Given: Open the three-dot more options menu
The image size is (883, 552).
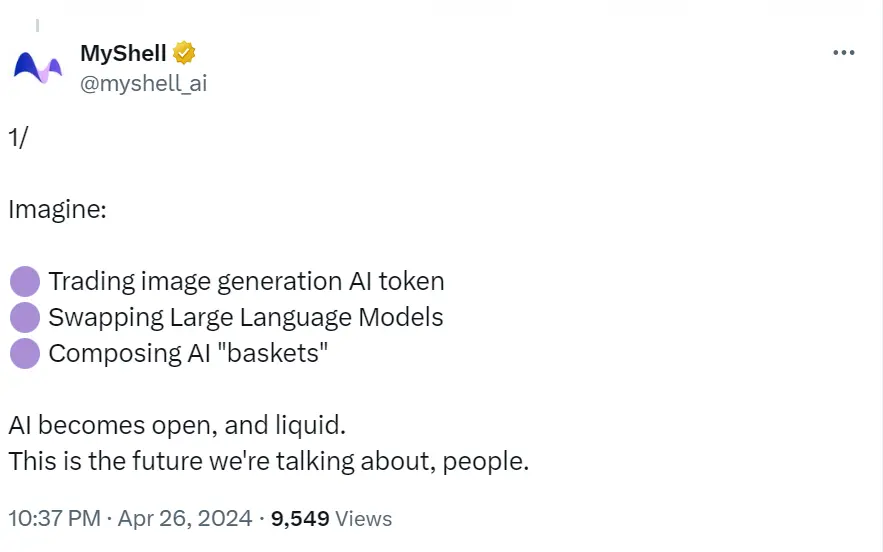Looking at the screenshot, I should point(843,53).
